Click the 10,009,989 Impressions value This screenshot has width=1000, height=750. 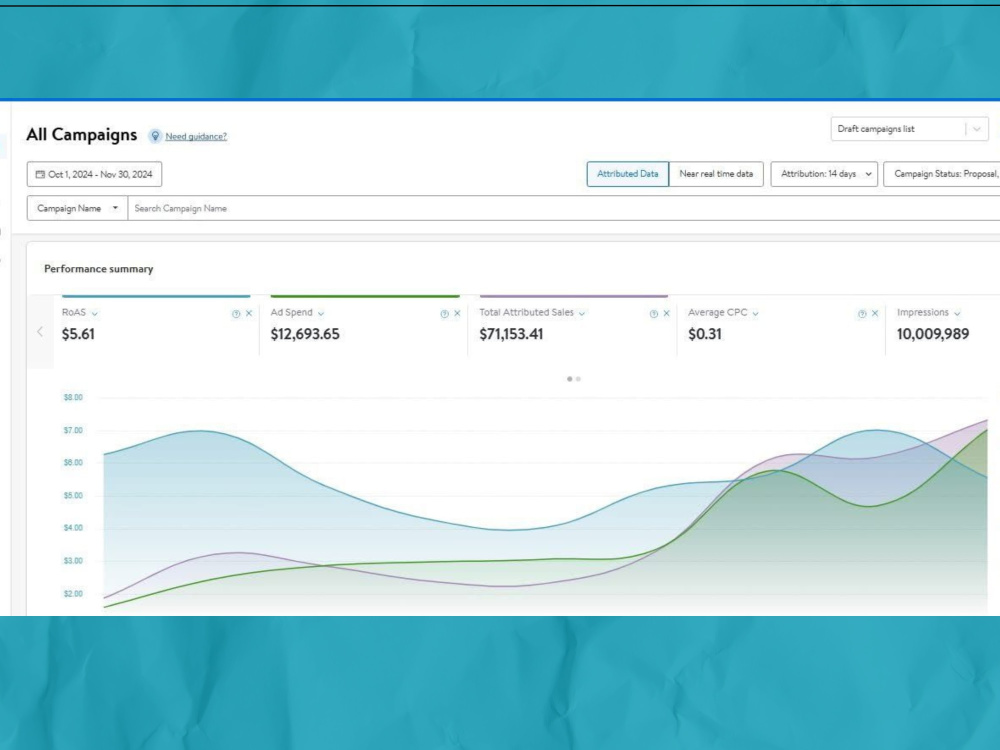[932, 334]
